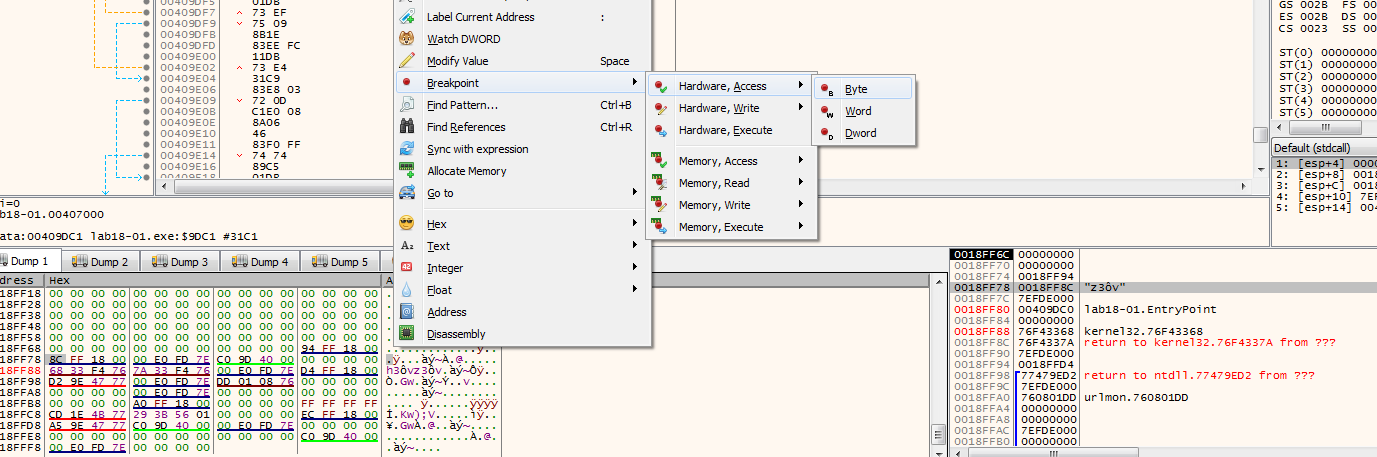This screenshot has width=1377, height=457.
Task: Click the Disassembly chip icon entry
Action: (x=407, y=334)
